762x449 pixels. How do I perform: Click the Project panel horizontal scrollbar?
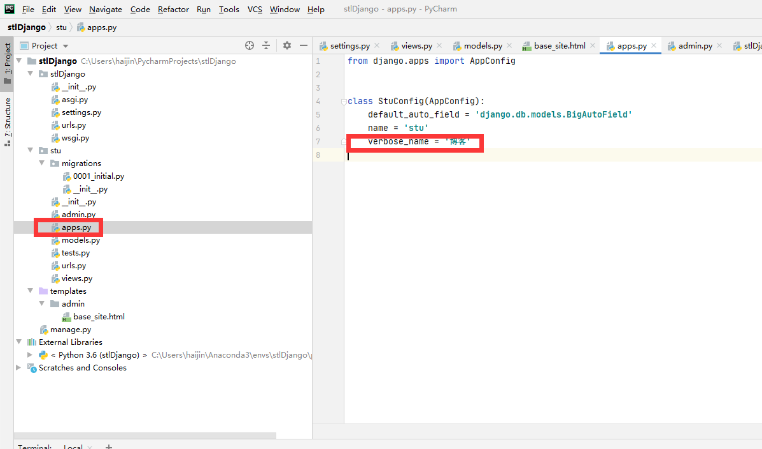click(x=145, y=435)
